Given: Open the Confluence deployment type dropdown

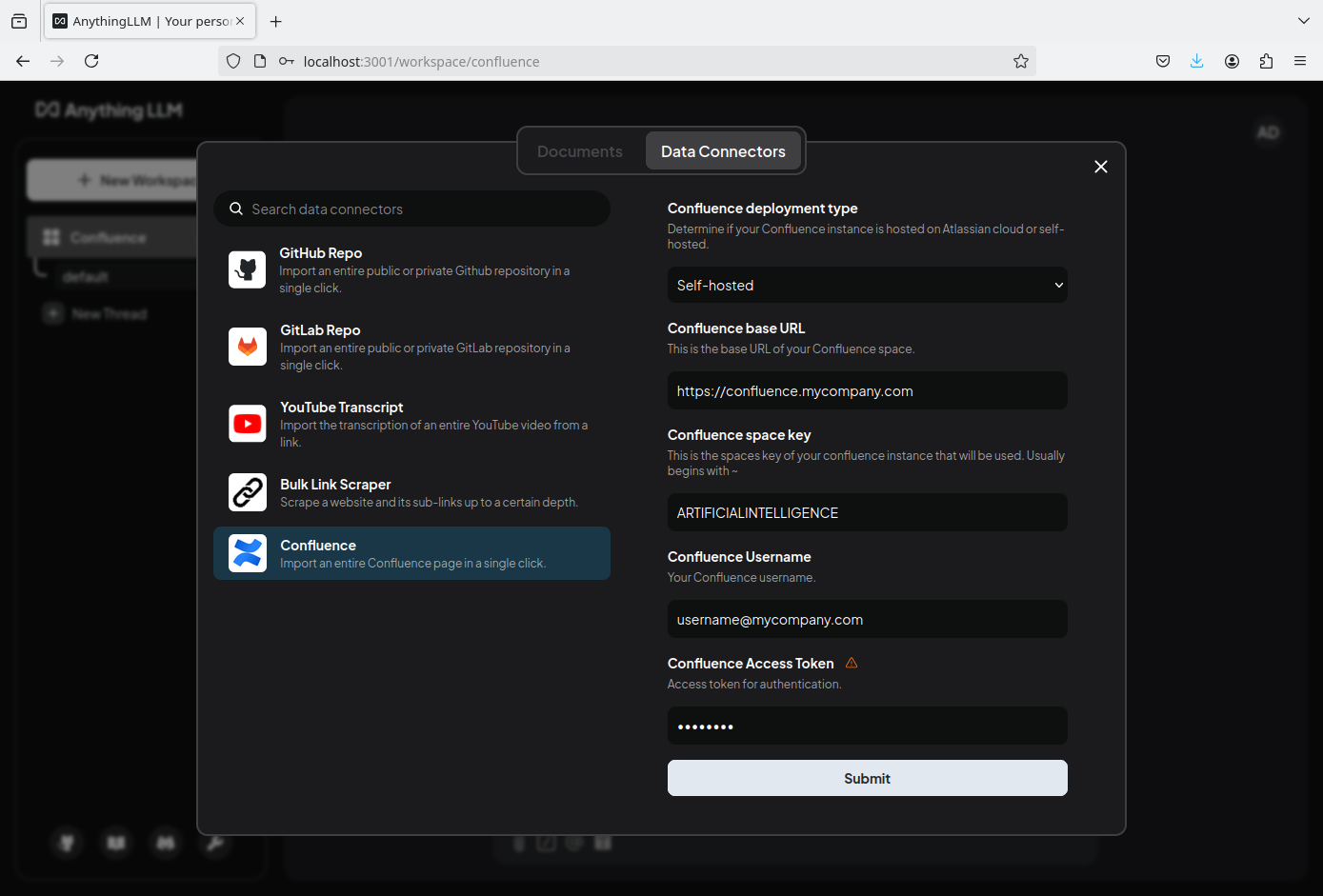Looking at the screenshot, I should tap(868, 285).
